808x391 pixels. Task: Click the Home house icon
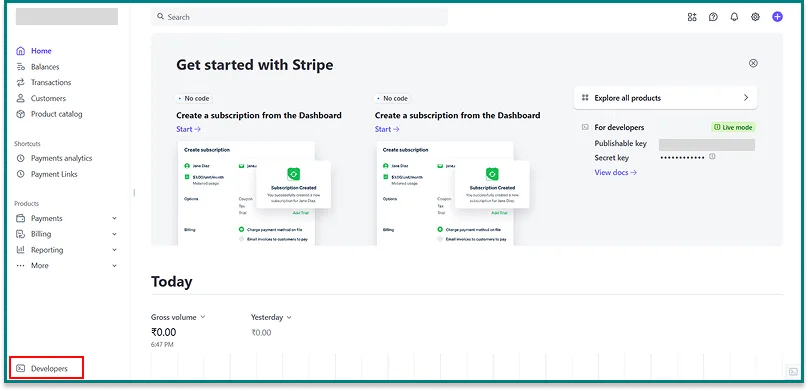21,51
